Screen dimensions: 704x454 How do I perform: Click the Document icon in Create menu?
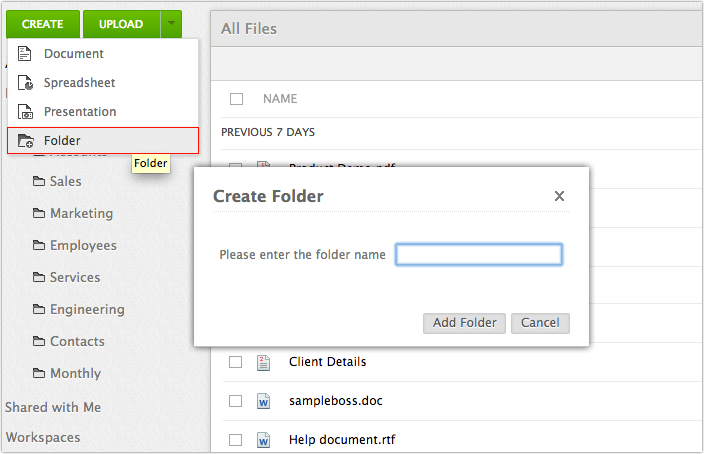pyautogui.click(x=25, y=54)
